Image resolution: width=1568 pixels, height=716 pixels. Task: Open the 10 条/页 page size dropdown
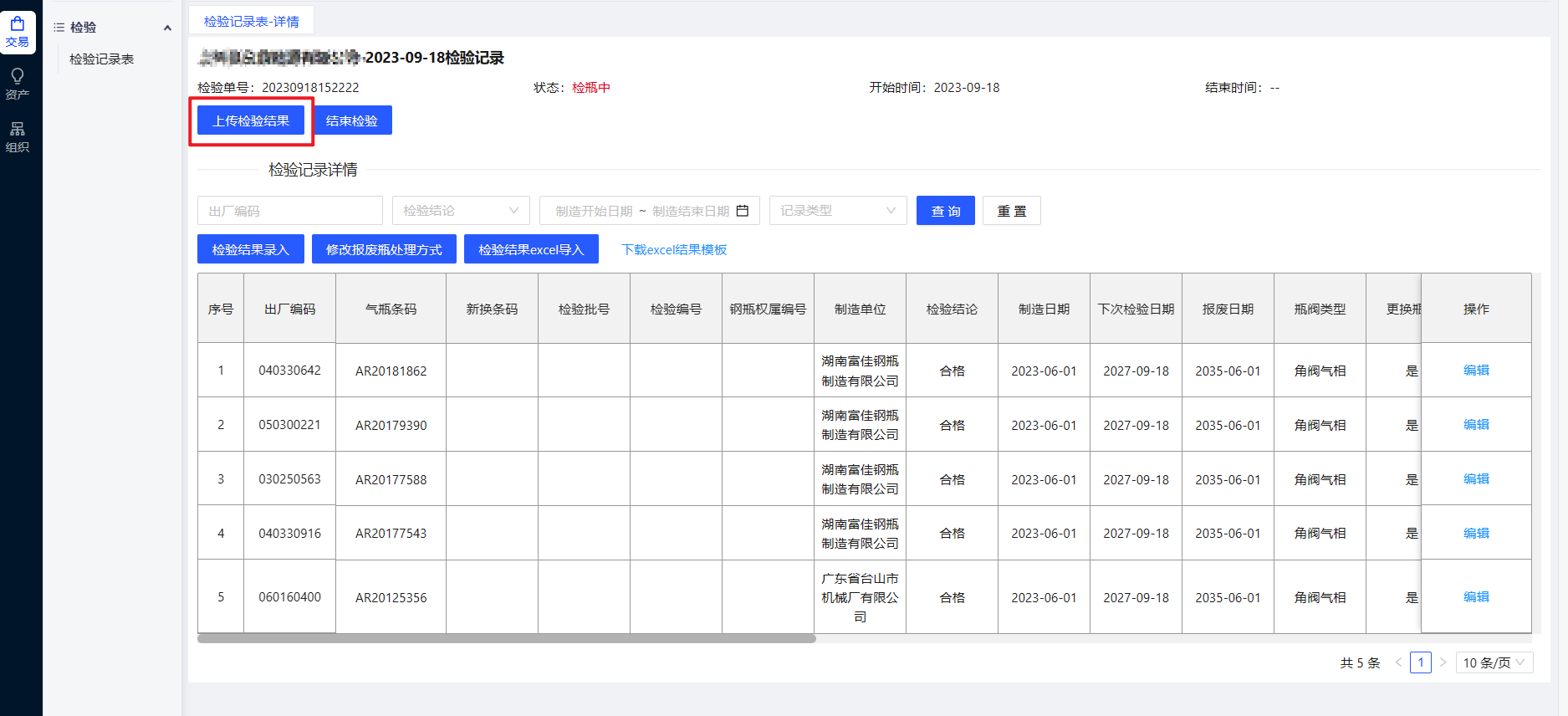tap(1494, 662)
